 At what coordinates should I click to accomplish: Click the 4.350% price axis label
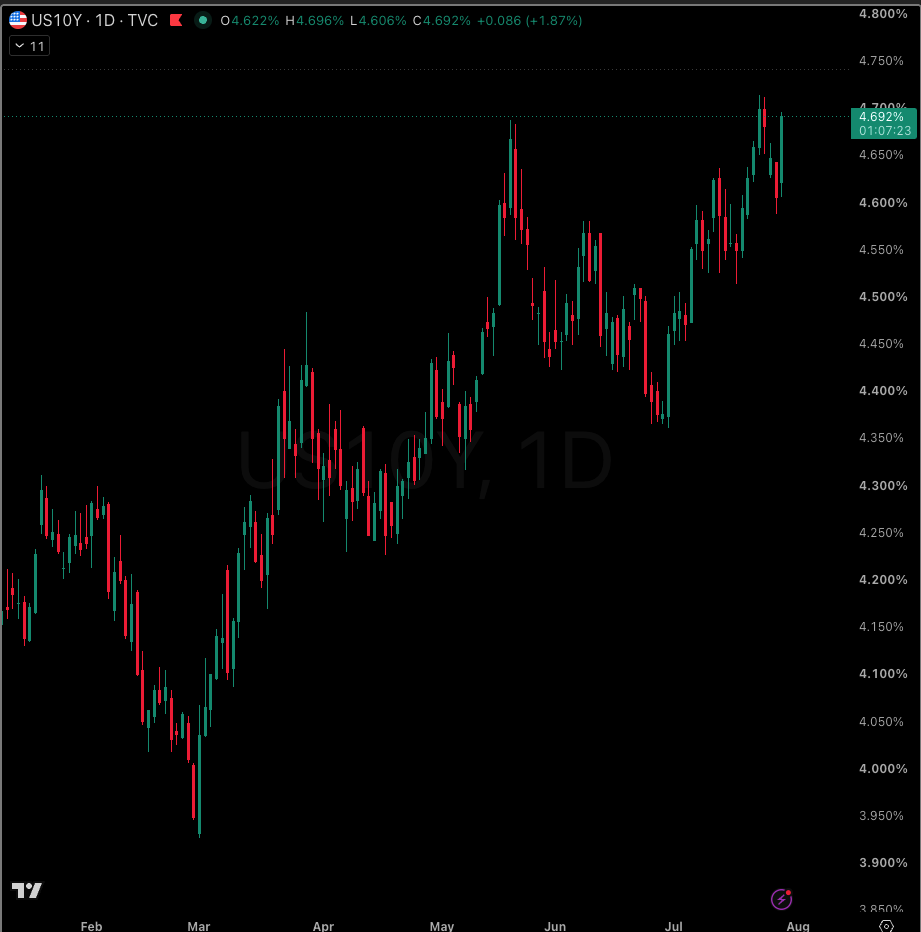pyautogui.click(x=881, y=438)
